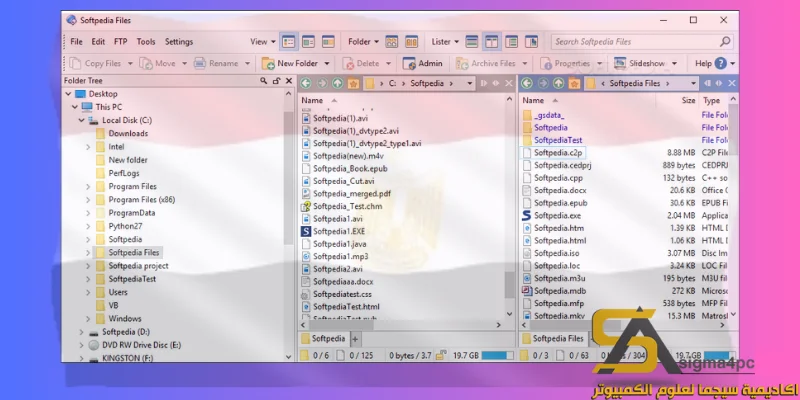Select the Softpedia Files folder tab
The width and height of the screenshot is (800, 400).
(x=553, y=338)
